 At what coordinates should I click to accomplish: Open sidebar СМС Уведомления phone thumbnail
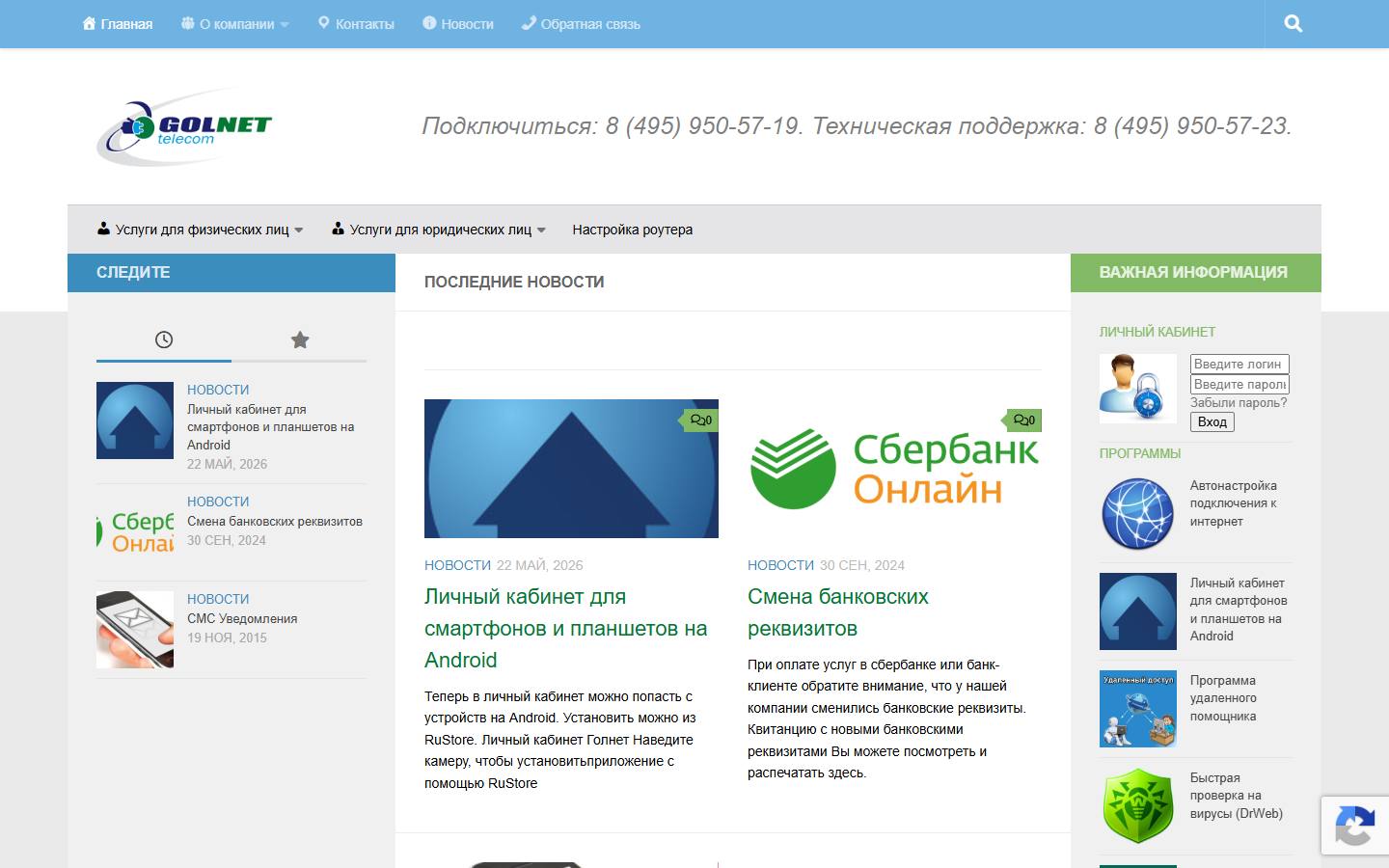pos(135,630)
